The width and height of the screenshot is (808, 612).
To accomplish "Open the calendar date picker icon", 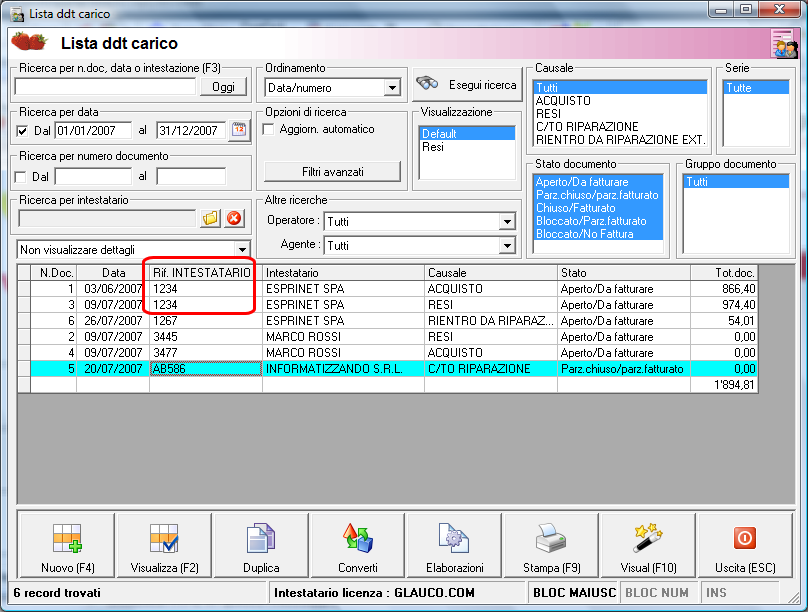I will [x=239, y=130].
